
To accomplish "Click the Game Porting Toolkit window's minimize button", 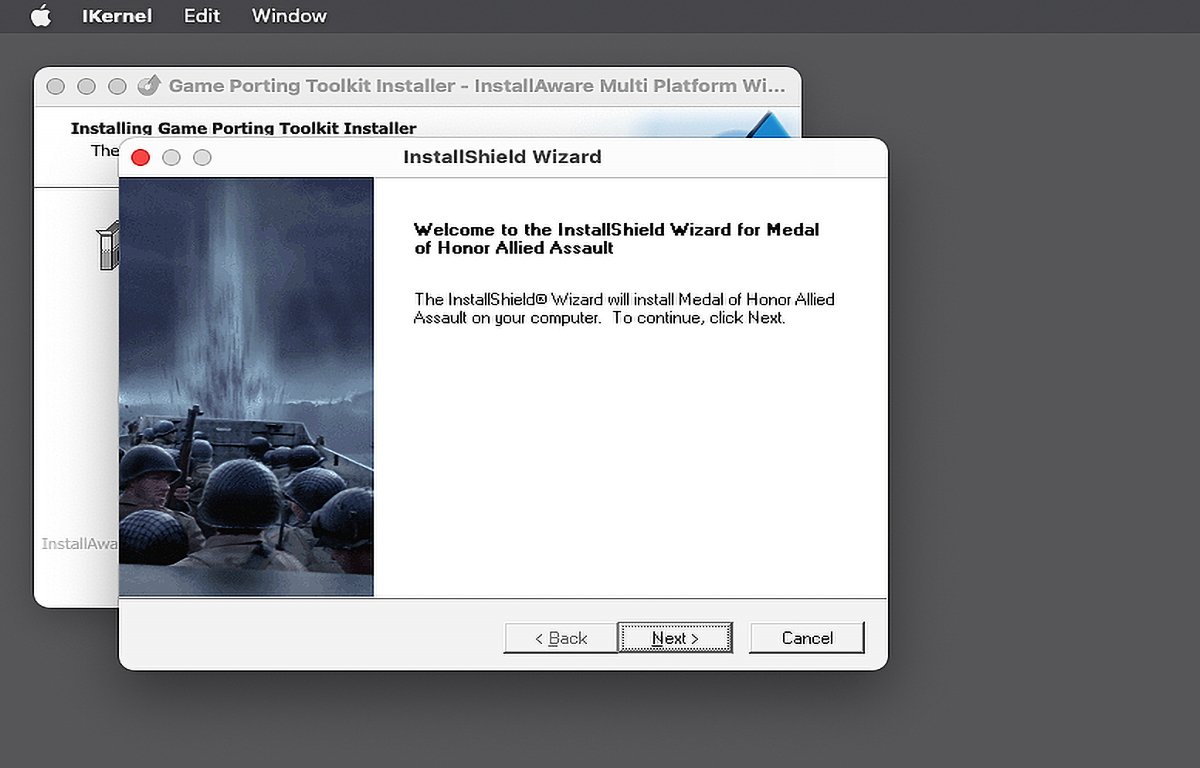I will click(x=87, y=87).
